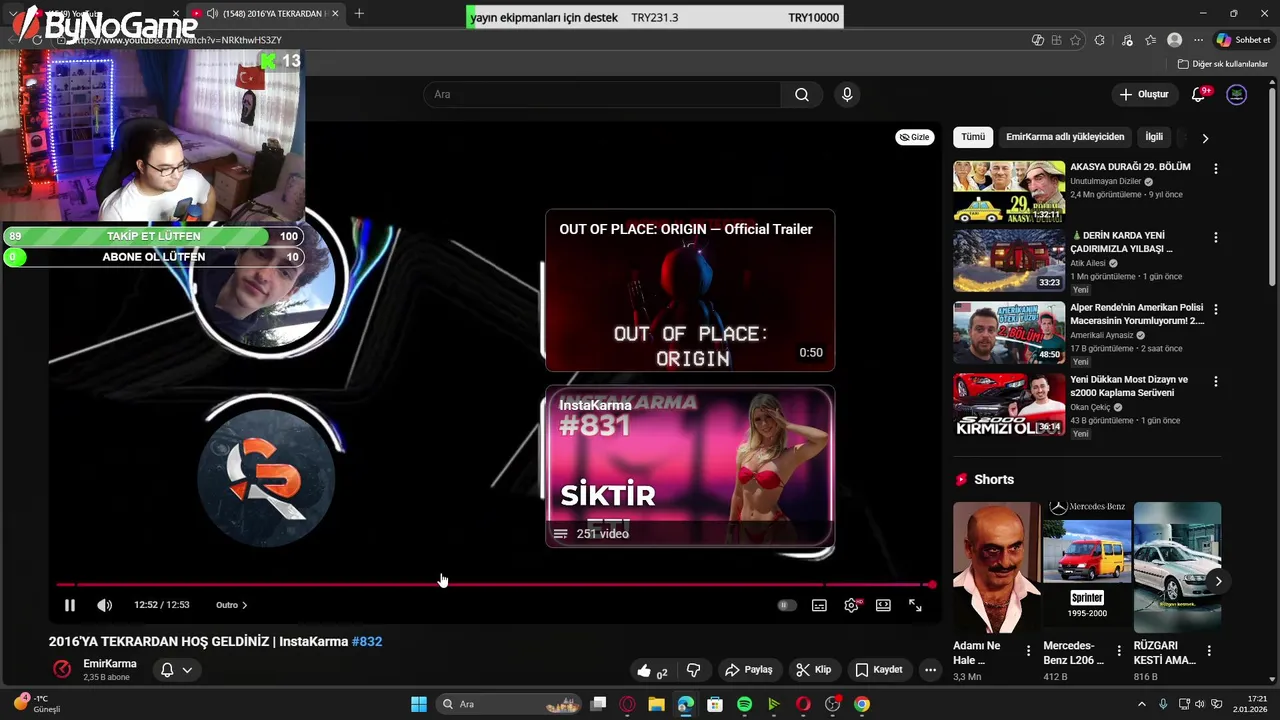The width and height of the screenshot is (1280, 720).
Task: Open the Windows Start menu
Action: [419, 704]
